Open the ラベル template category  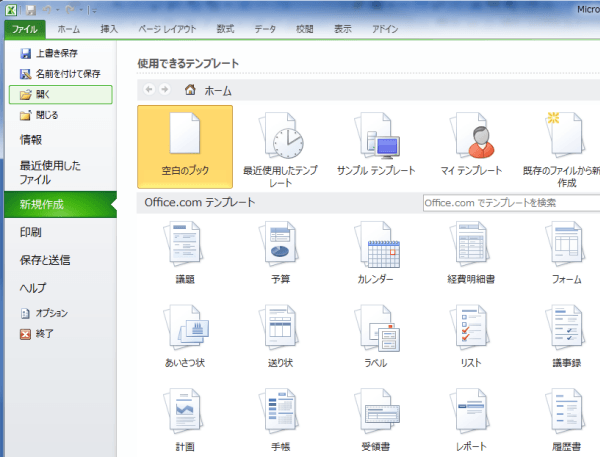tap(376, 327)
